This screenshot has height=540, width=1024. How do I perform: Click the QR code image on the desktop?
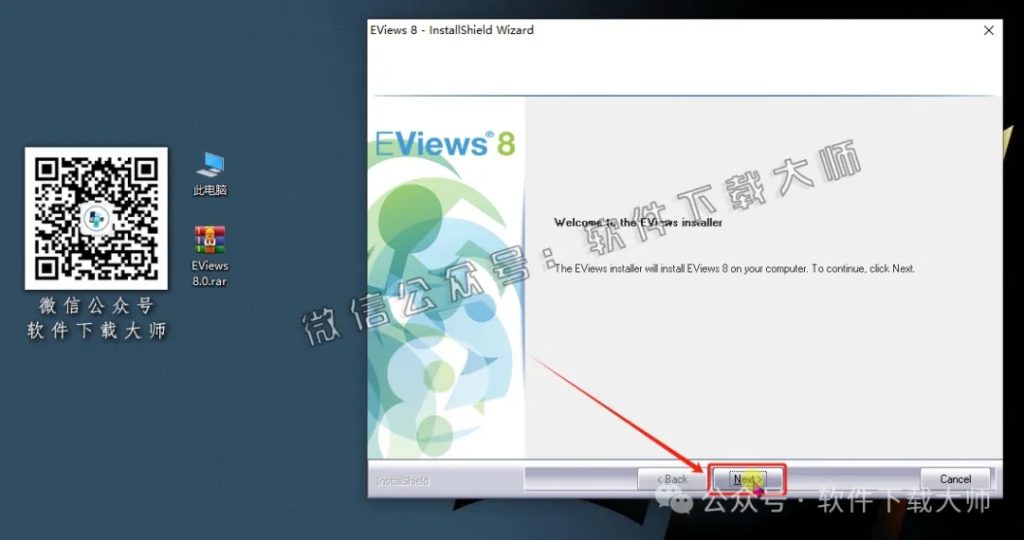tap(96, 218)
